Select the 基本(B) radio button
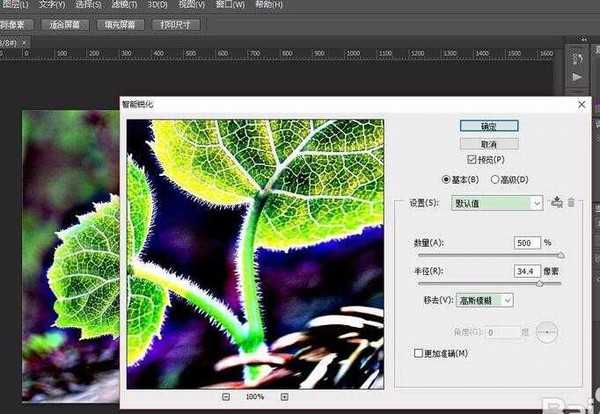 446,179
